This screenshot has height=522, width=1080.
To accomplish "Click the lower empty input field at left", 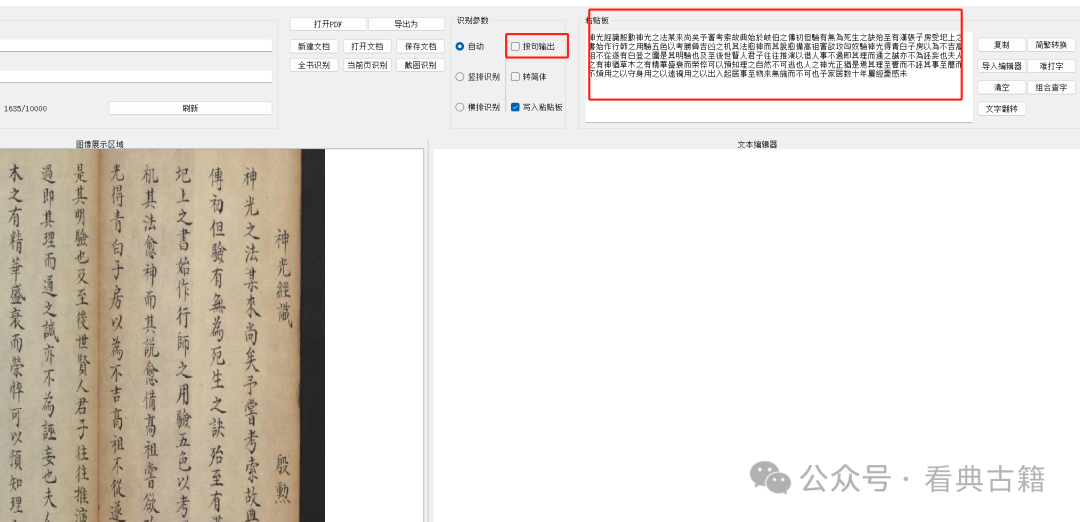I will click(x=136, y=76).
